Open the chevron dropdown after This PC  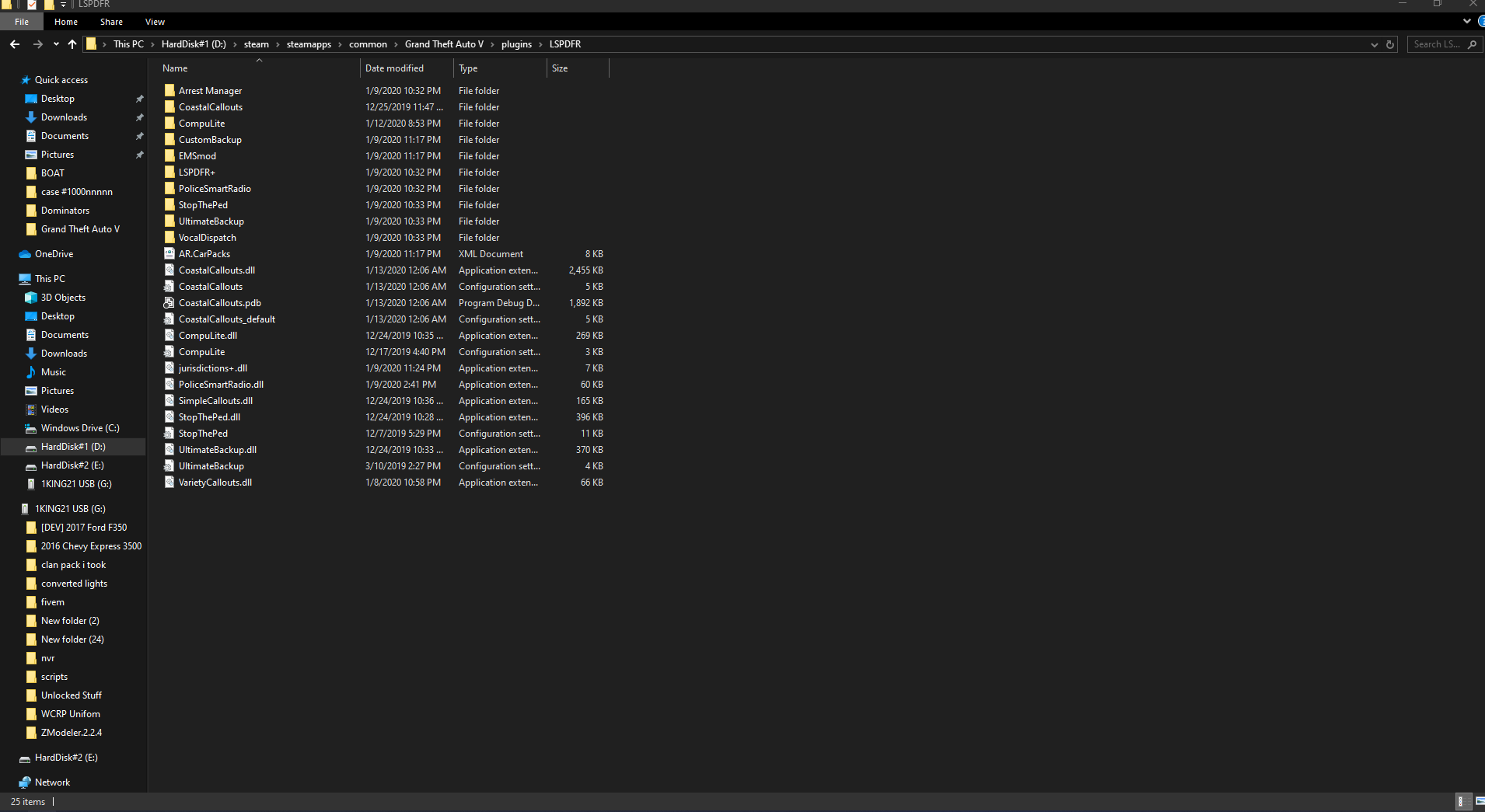[152, 44]
